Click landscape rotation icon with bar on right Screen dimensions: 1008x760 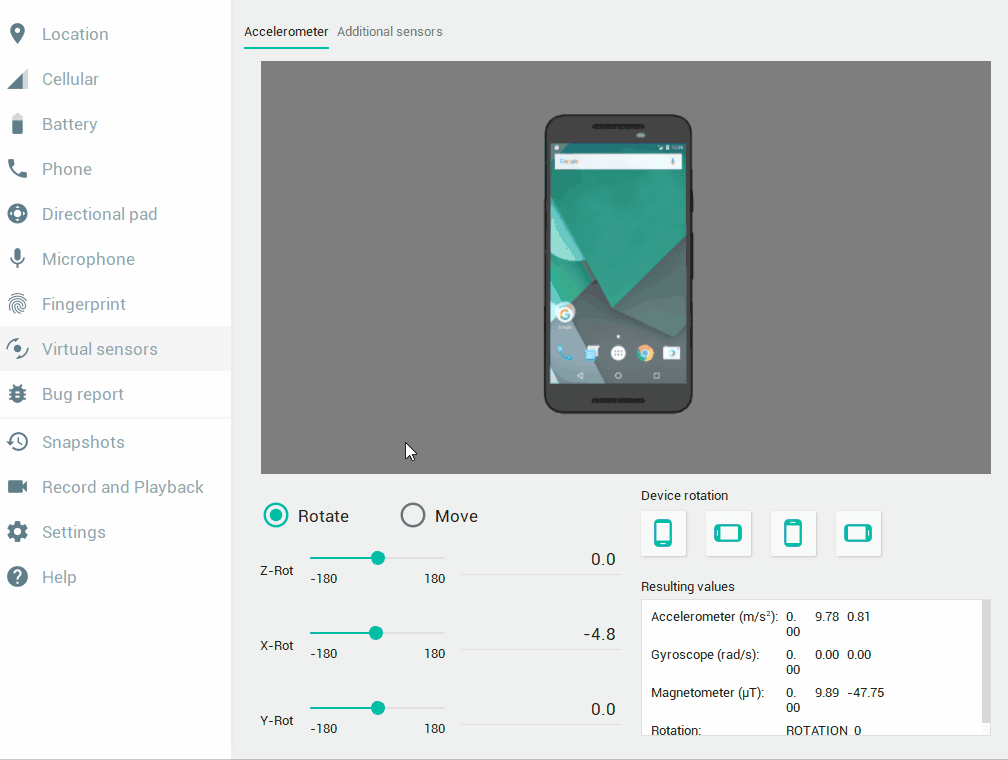tap(858, 533)
